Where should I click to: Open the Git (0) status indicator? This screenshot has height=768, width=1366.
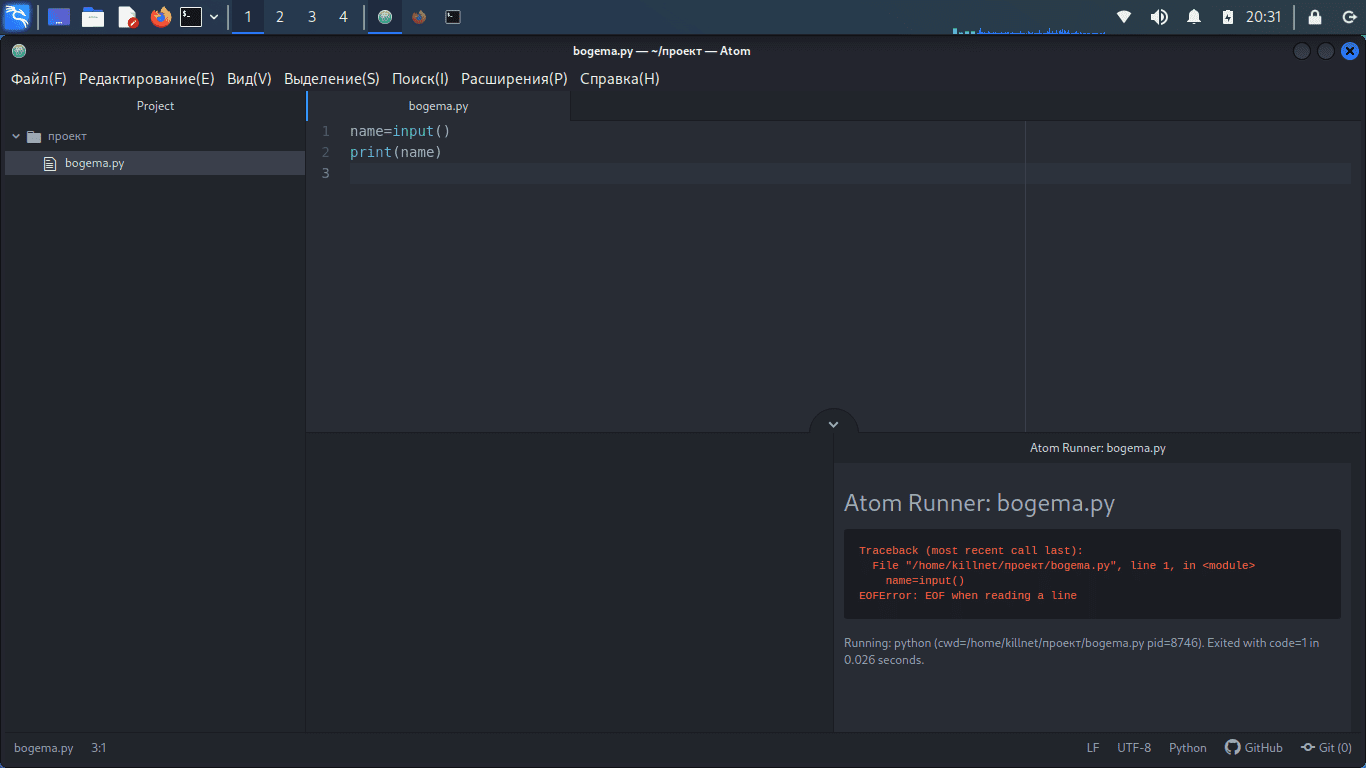click(x=1326, y=748)
